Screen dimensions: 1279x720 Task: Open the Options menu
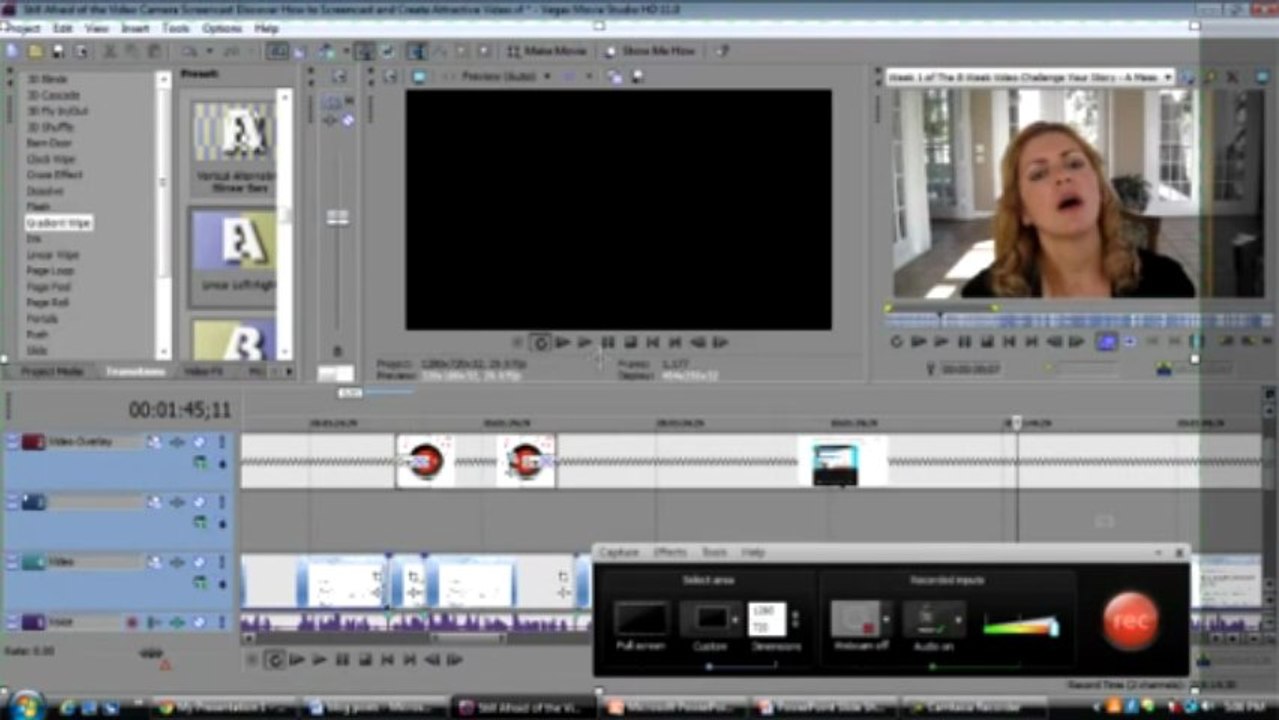point(222,28)
